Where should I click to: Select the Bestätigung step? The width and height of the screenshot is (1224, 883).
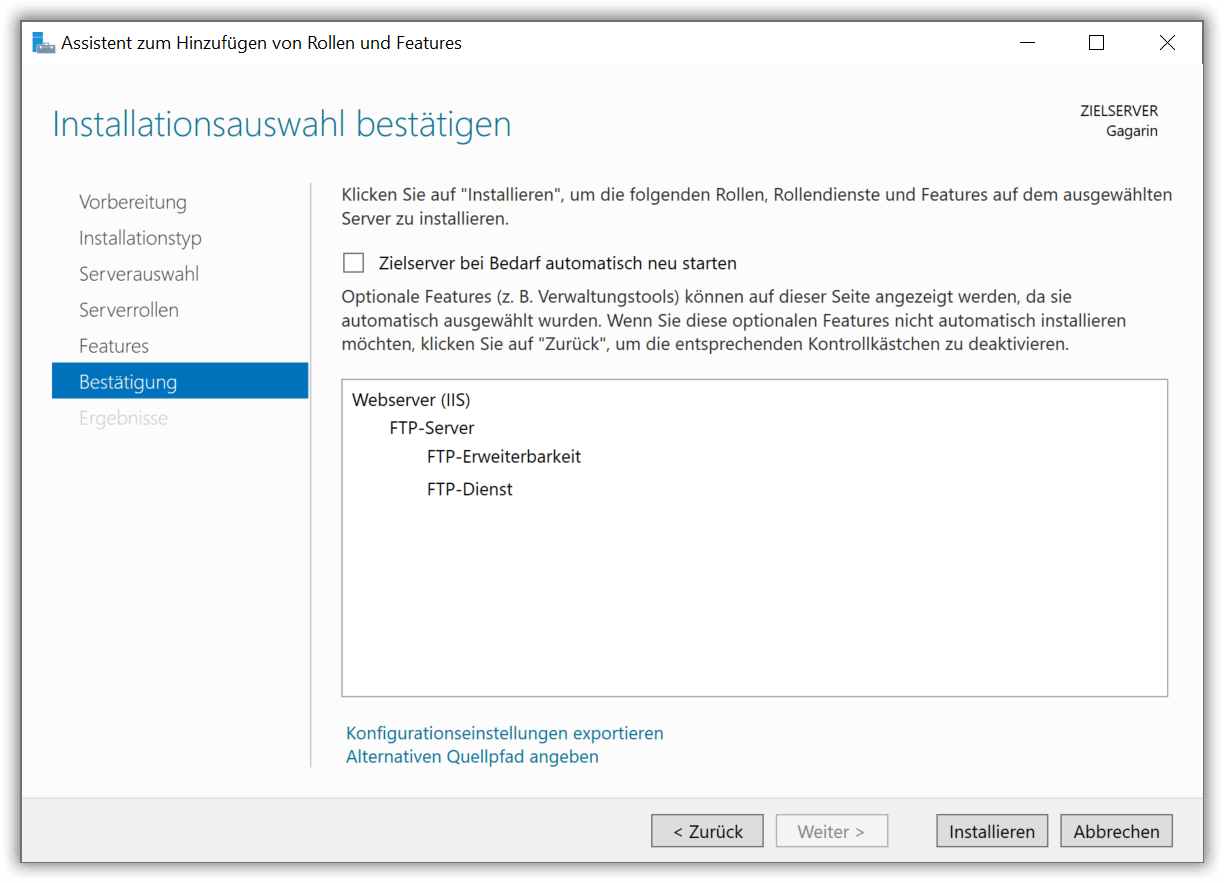pos(180,381)
